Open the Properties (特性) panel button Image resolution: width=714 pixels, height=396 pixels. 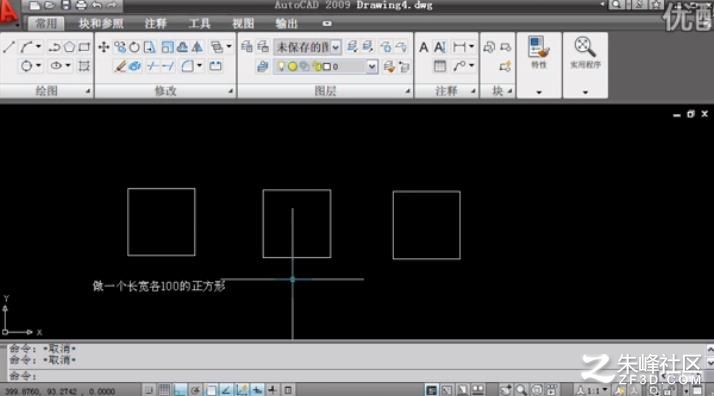tap(539, 52)
